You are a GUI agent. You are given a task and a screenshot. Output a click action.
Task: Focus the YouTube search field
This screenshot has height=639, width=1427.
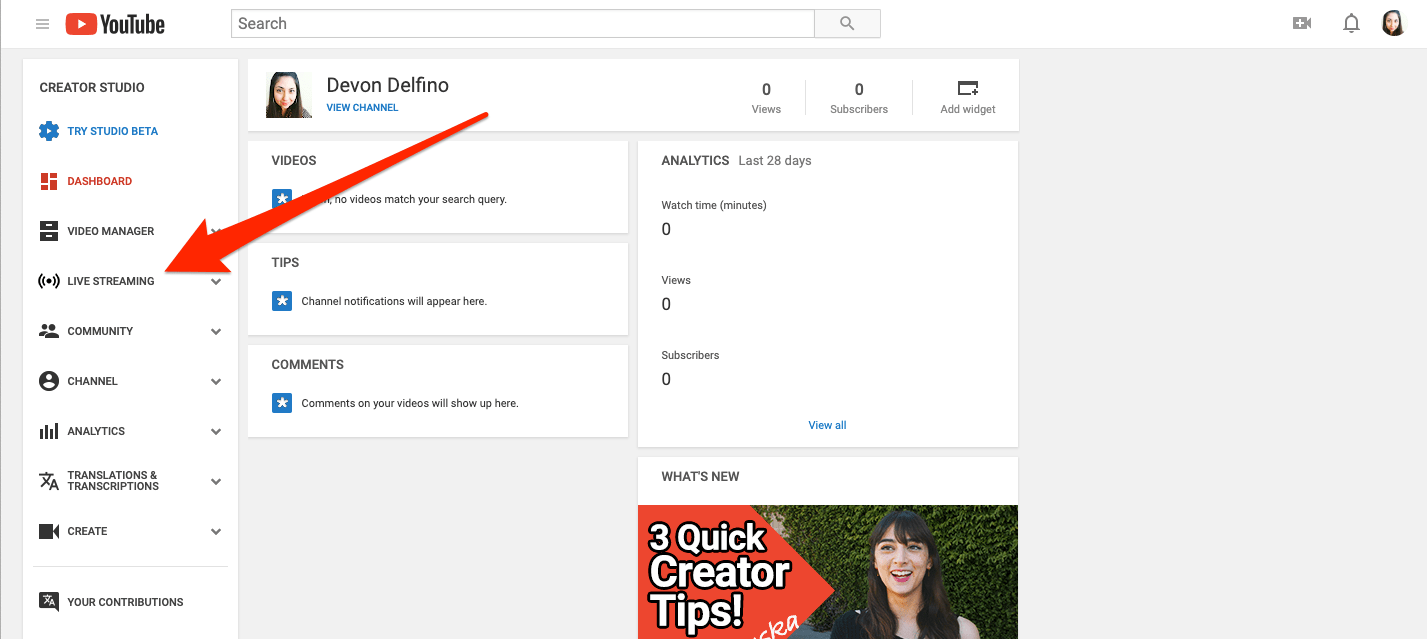point(523,24)
